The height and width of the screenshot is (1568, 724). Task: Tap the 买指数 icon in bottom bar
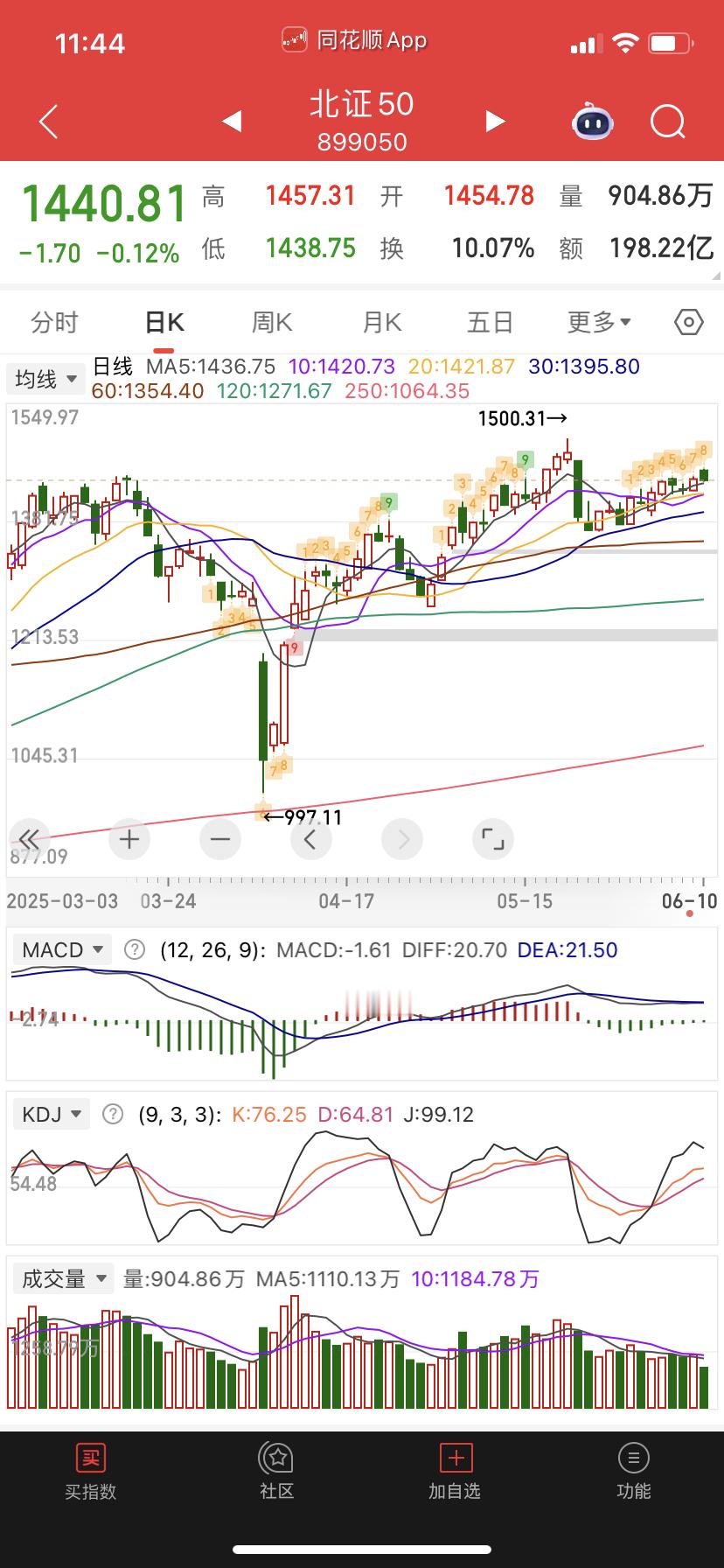click(x=90, y=1473)
